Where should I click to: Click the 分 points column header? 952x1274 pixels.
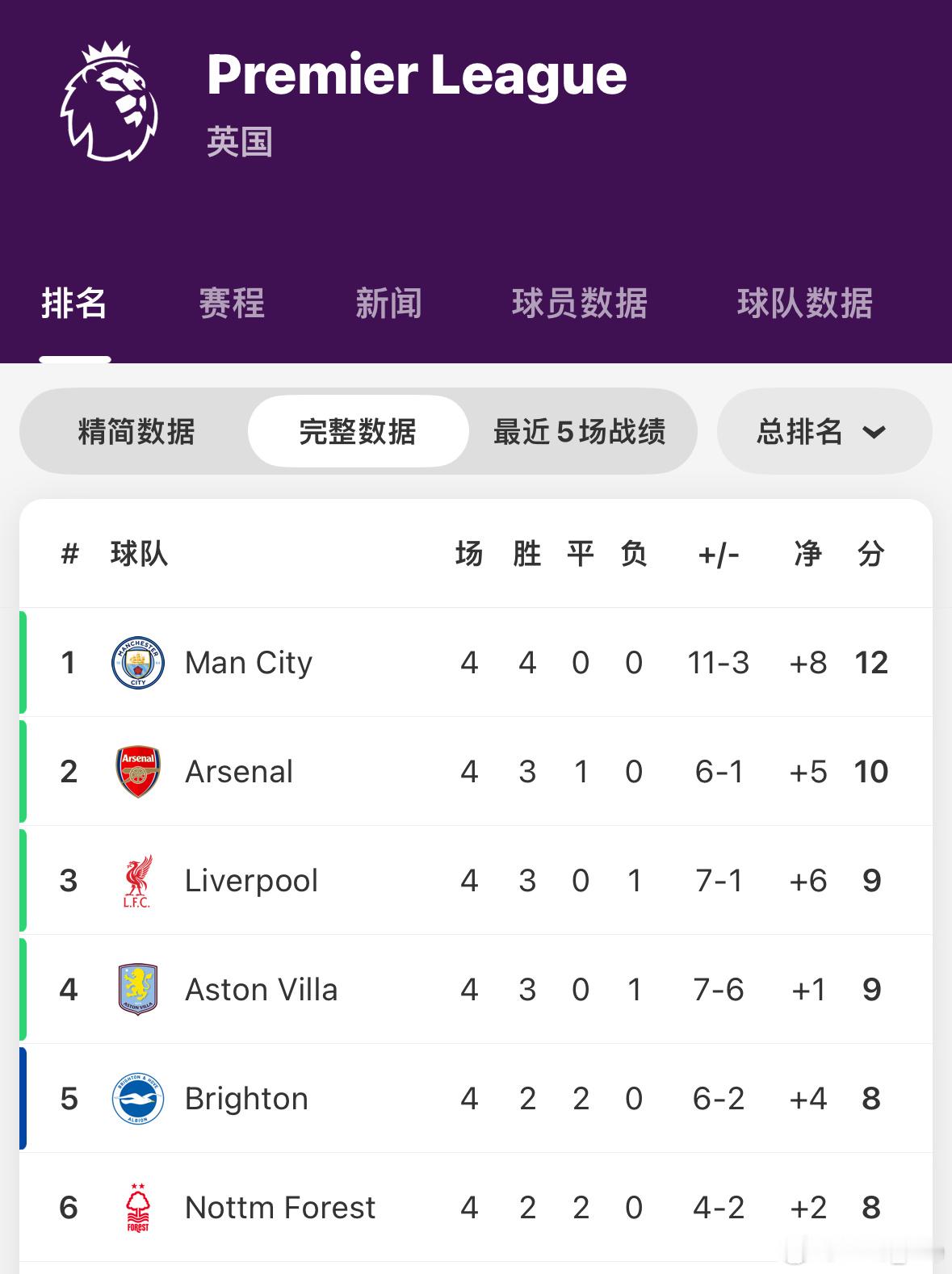(871, 554)
